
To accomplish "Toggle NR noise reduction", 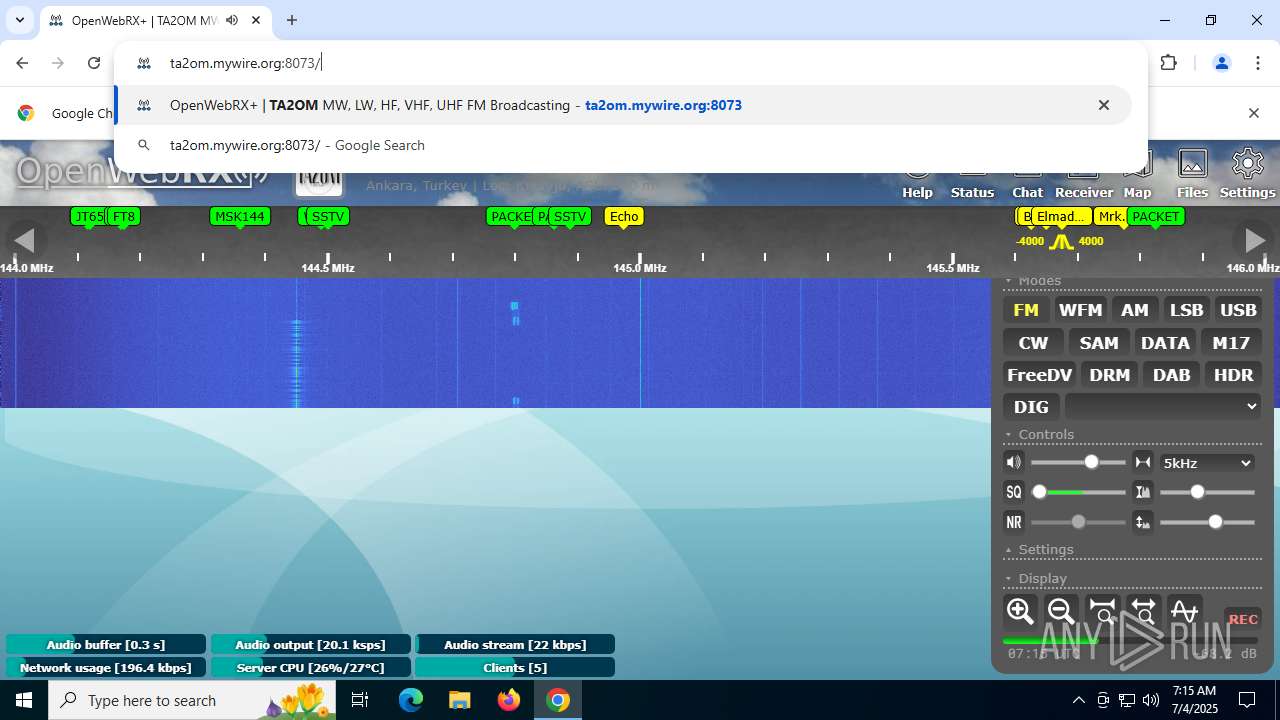I will click(x=1014, y=522).
